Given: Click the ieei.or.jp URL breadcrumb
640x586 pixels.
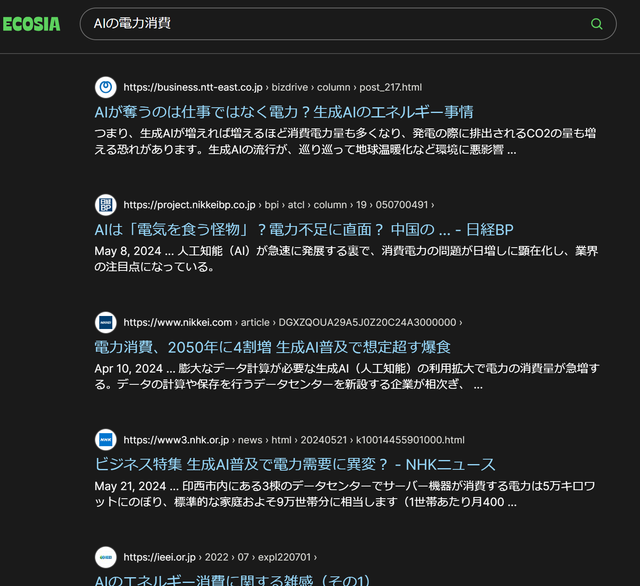Looking at the screenshot, I should coord(220,557).
